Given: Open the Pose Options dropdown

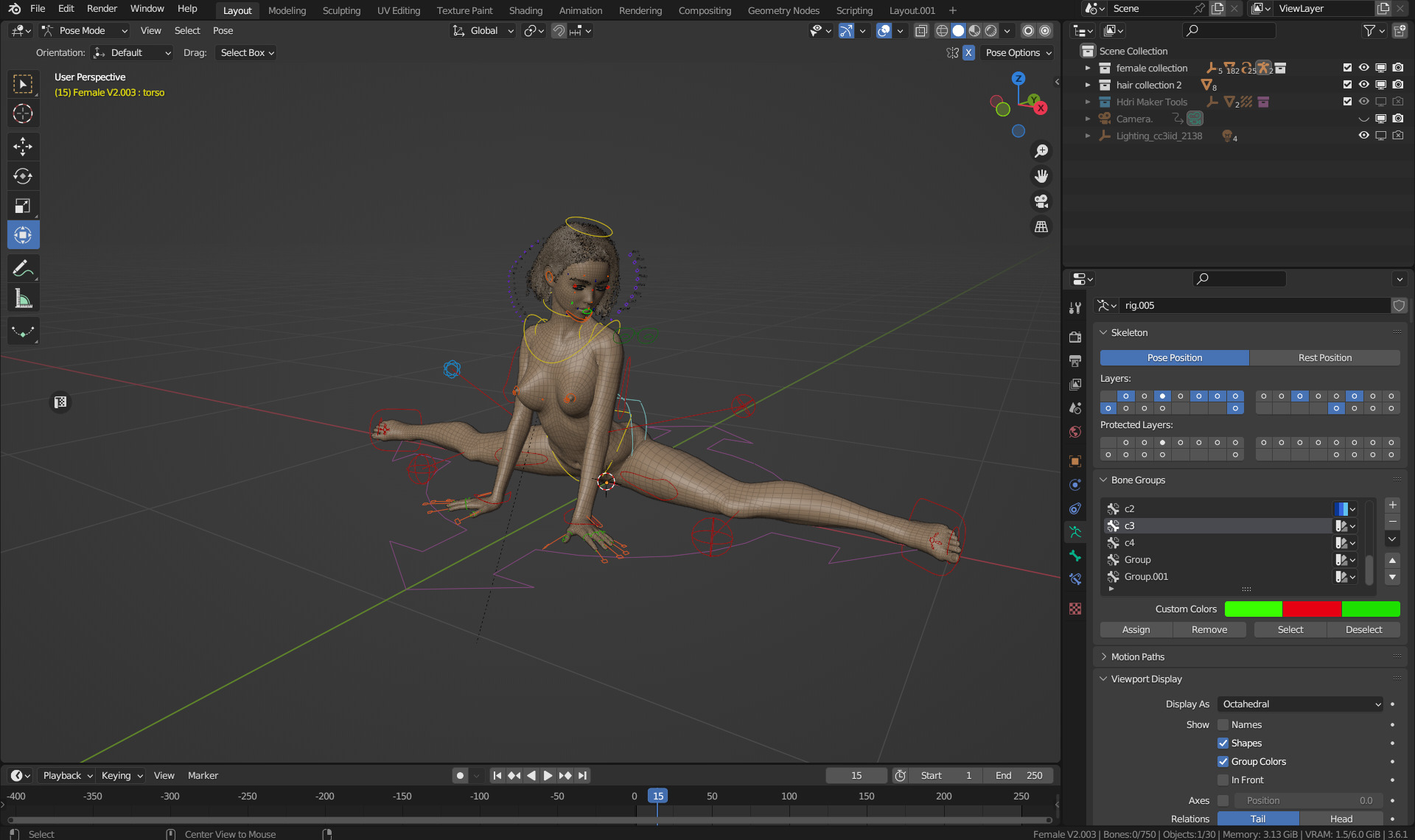Looking at the screenshot, I should [x=1018, y=53].
